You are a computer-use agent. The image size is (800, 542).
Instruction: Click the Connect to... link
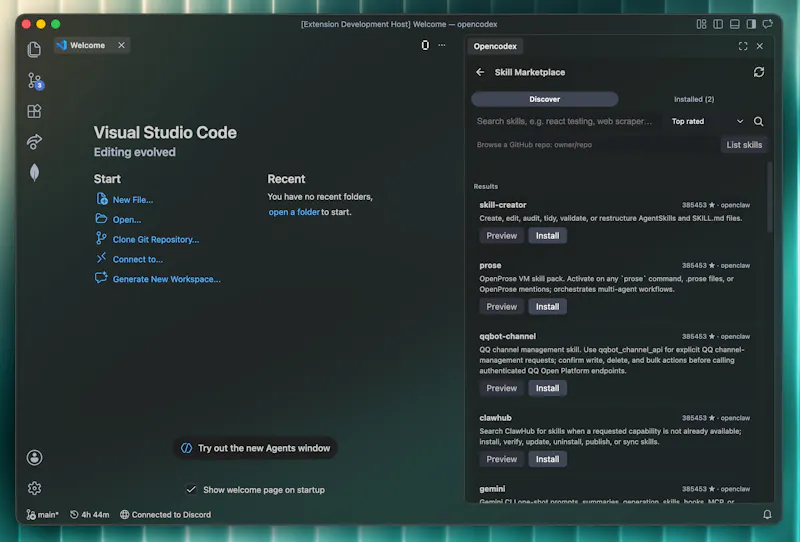pyautogui.click(x=138, y=259)
